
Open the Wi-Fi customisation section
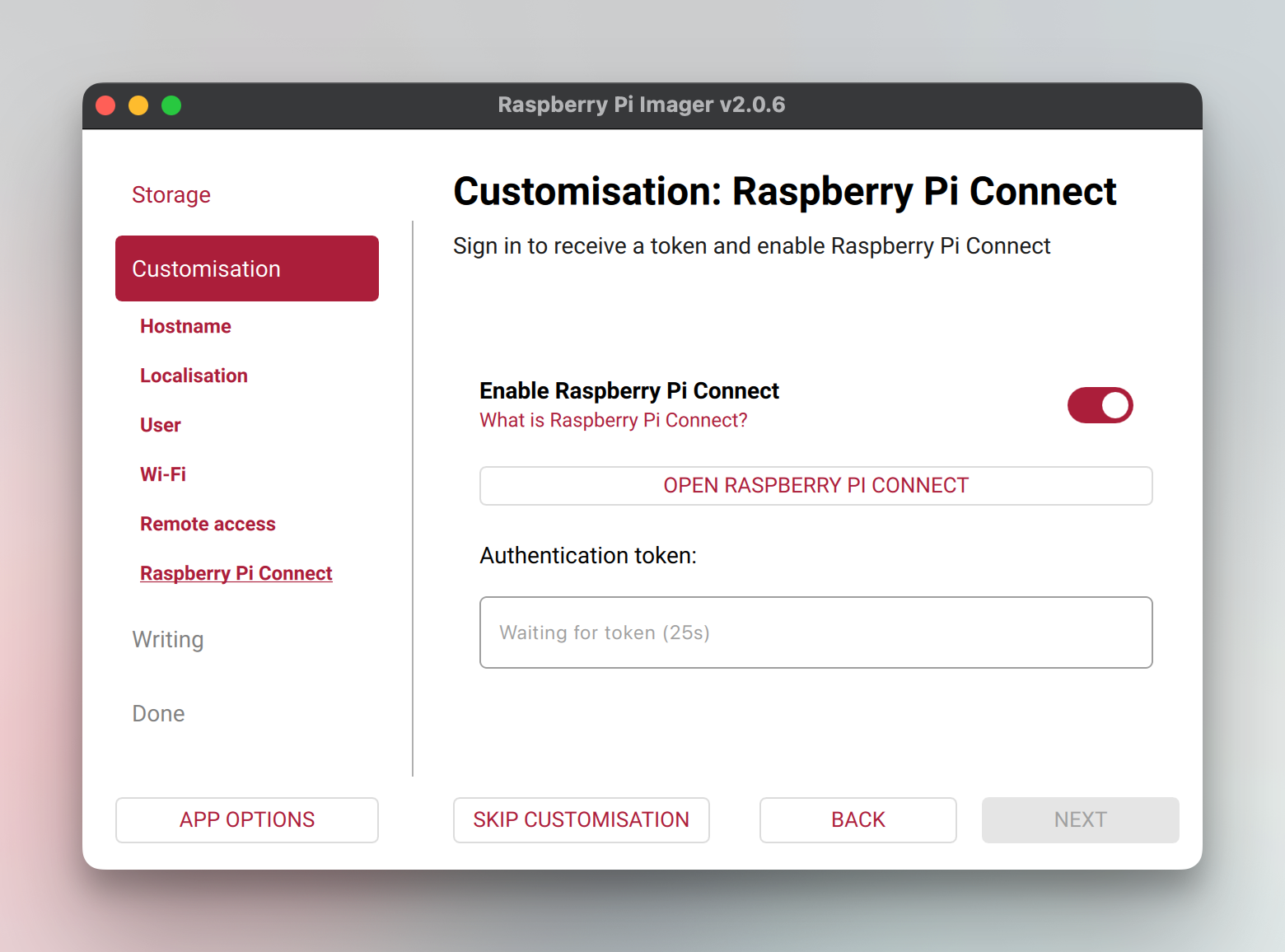click(163, 474)
